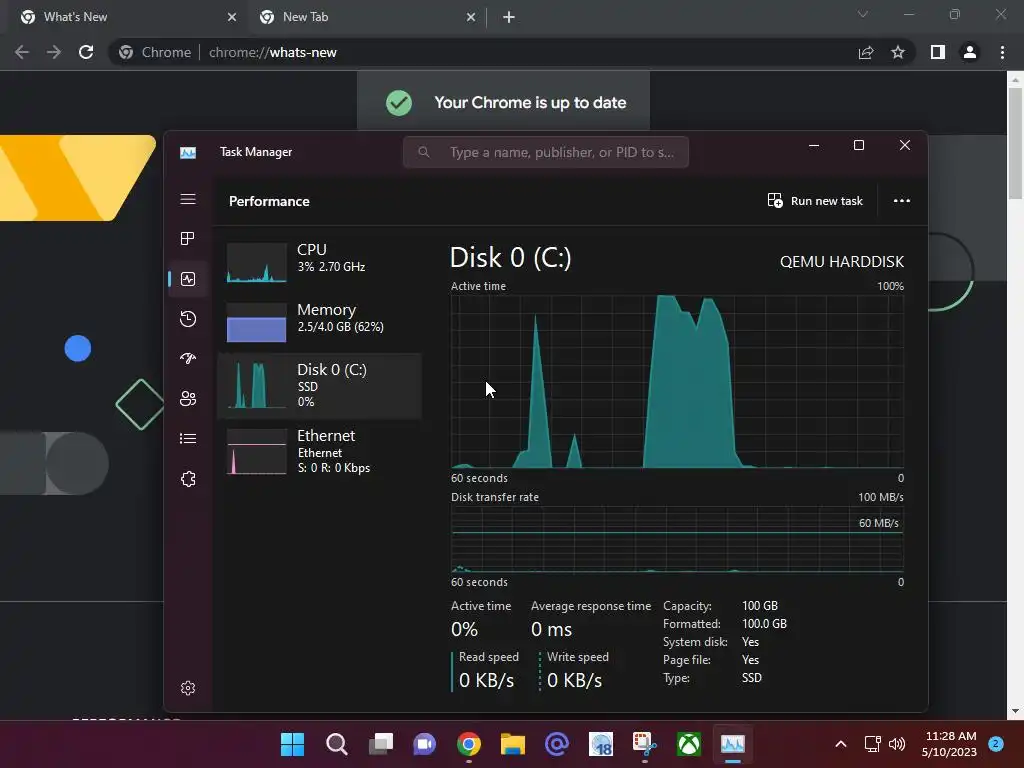1024x768 pixels.
Task: Select the CPU performance entry
Action: pyautogui.click(x=320, y=261)
